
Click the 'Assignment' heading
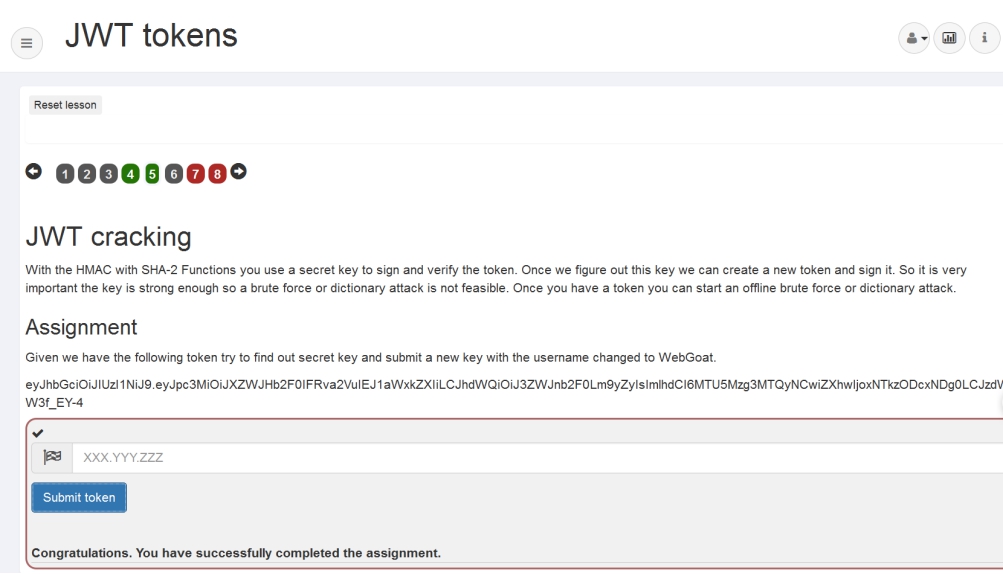tap(81, 327)
